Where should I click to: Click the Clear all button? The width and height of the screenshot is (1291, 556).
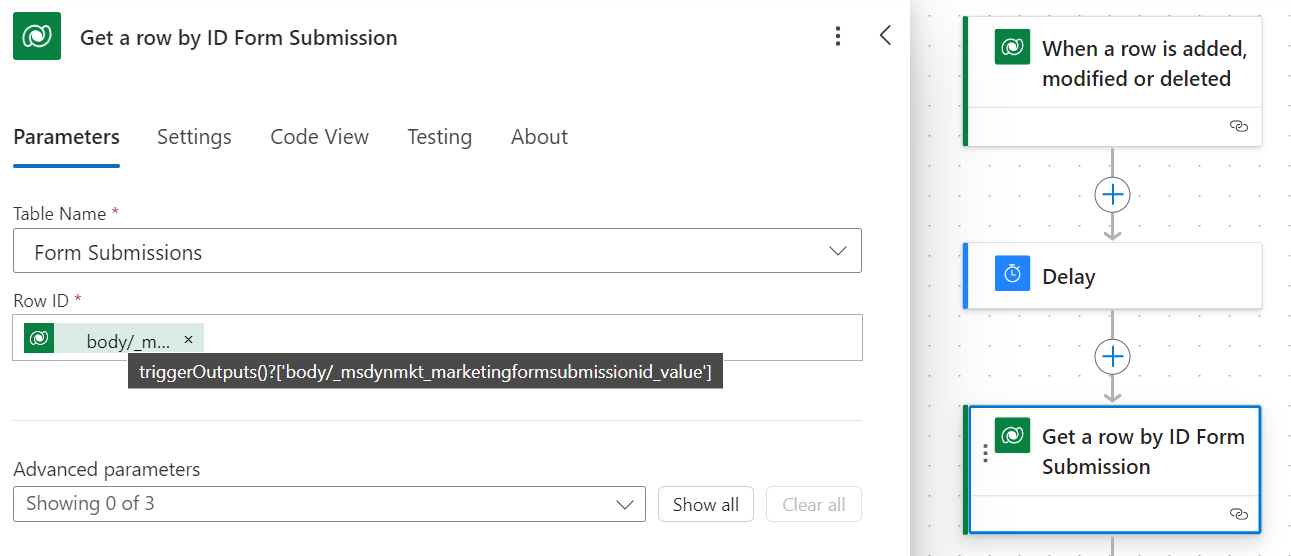click(814, 505)
